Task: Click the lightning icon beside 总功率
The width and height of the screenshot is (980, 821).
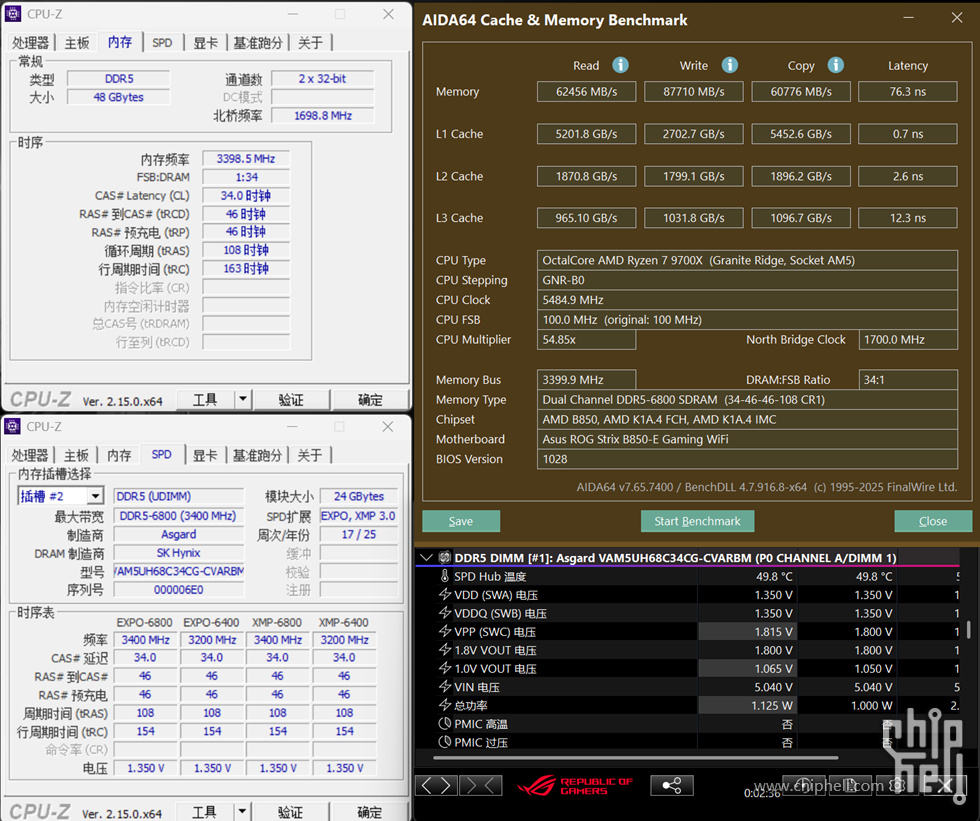Action: [x=444, y=705]
